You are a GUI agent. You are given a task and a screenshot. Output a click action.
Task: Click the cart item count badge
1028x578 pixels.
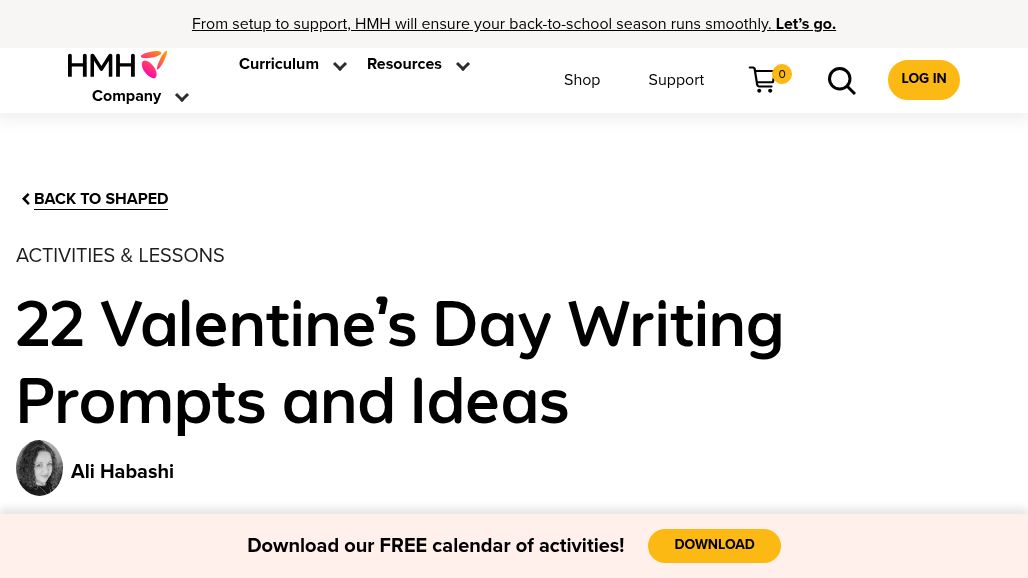point(781,74)
